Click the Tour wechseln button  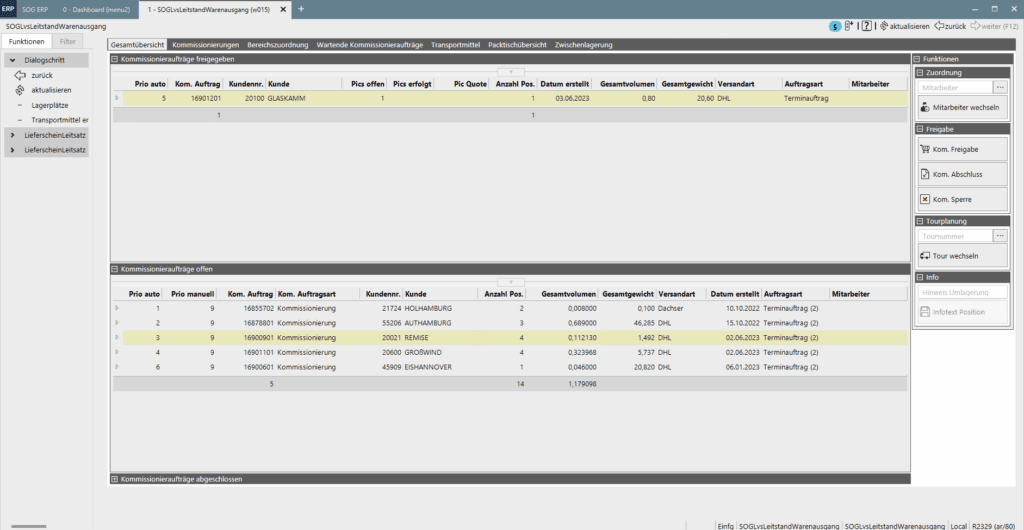pyautogui.click(x=963, y=256)
